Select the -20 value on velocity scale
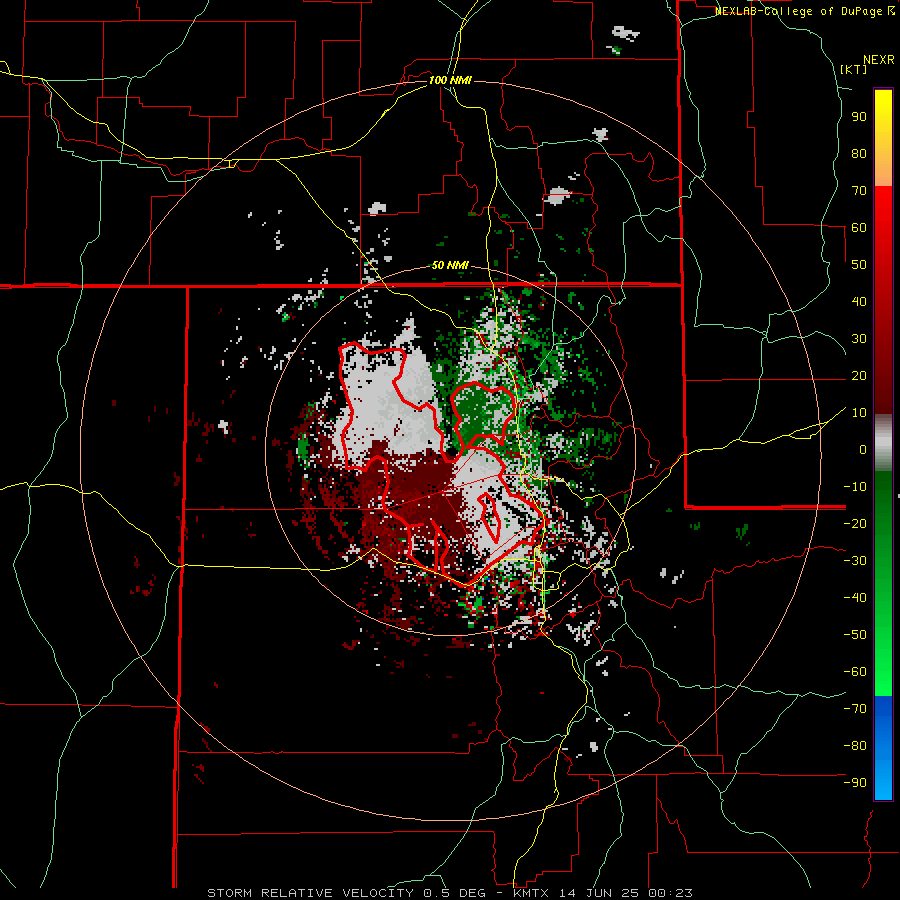900x900 pixels. point(855,524)
